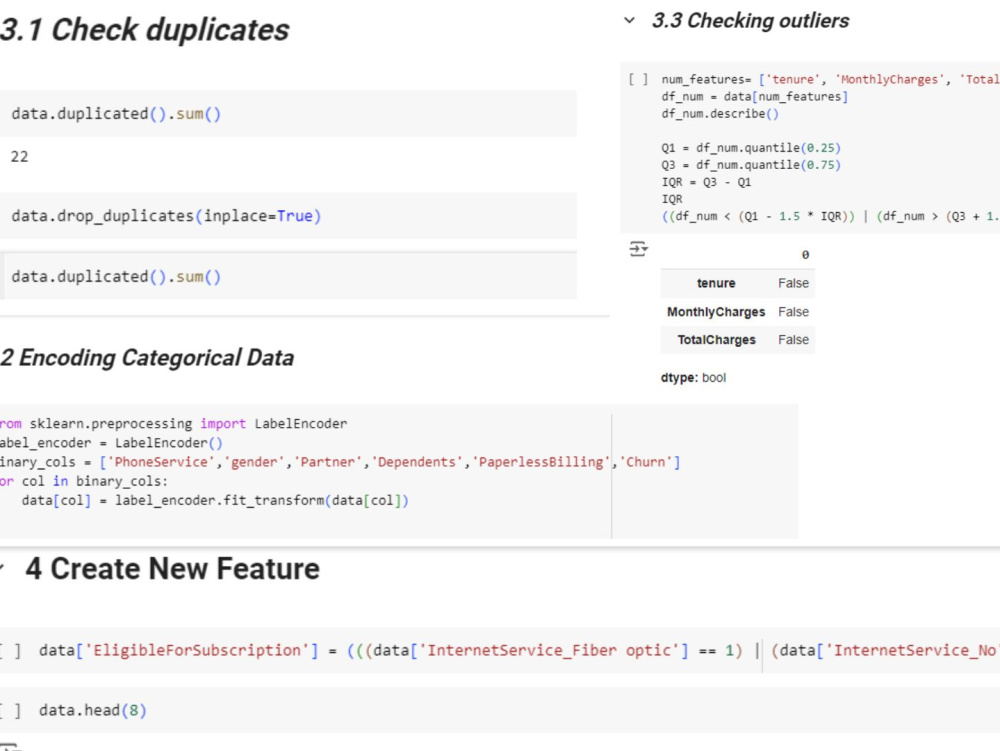This screenshot has height=751, width=1000.
Task: Click the MonthlyCharges row in output table
Action: 738,312
